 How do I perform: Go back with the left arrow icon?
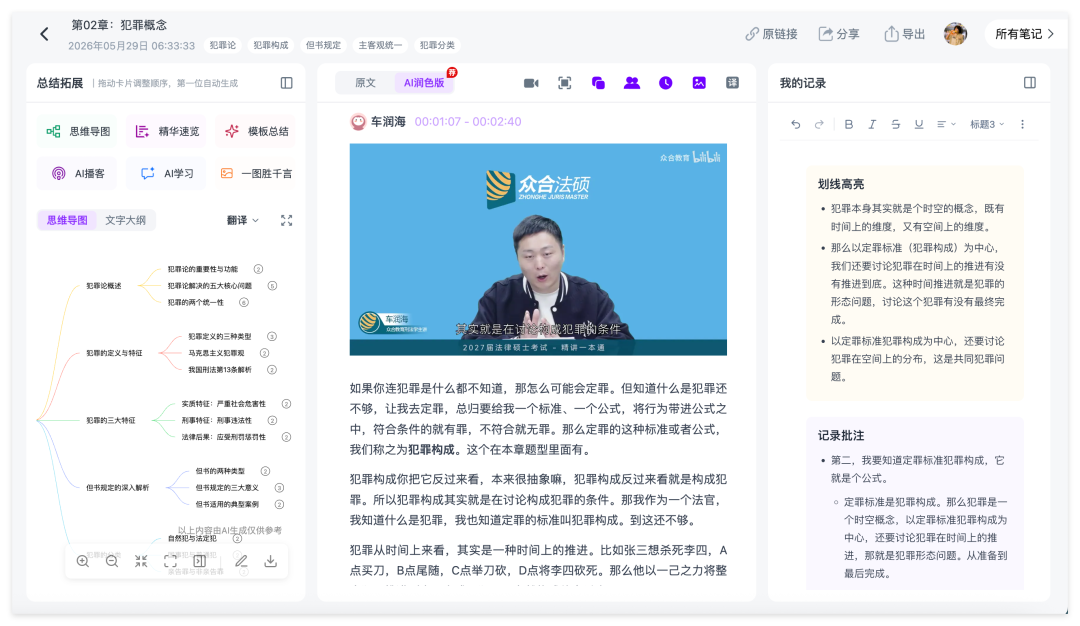pos(44,34)
